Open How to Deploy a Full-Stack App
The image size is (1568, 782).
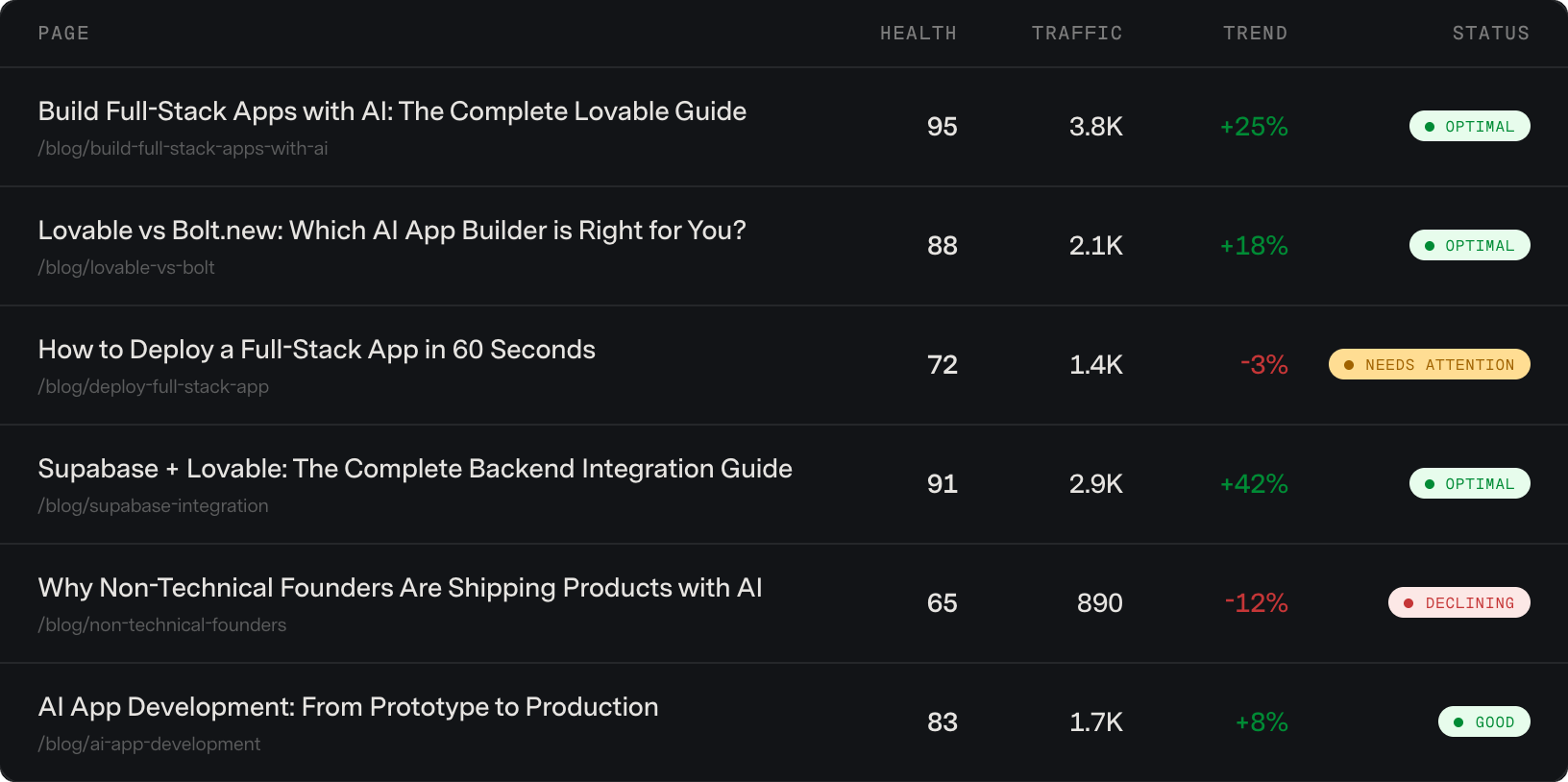click(317, 350)
